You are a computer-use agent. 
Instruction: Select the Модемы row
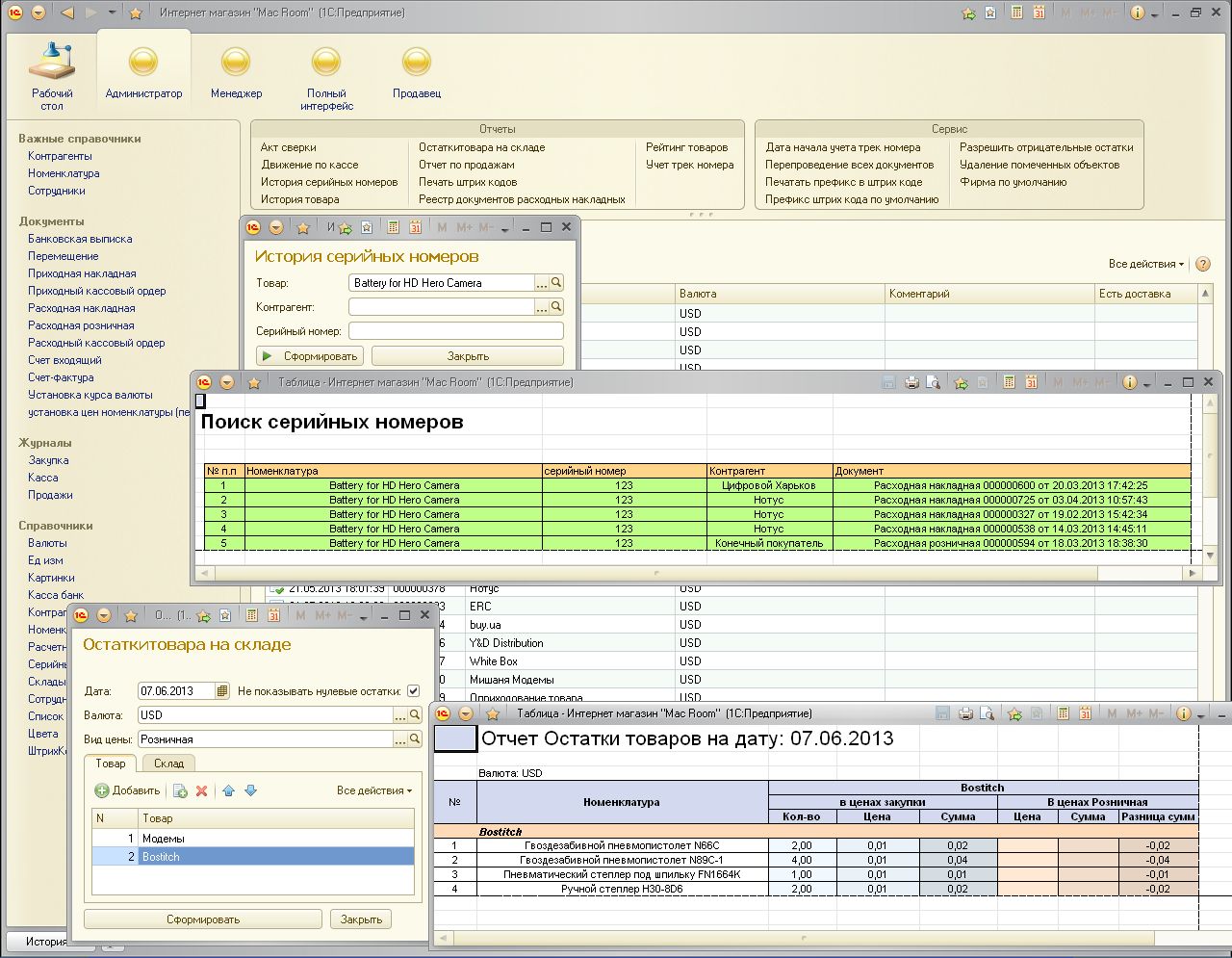253,839
